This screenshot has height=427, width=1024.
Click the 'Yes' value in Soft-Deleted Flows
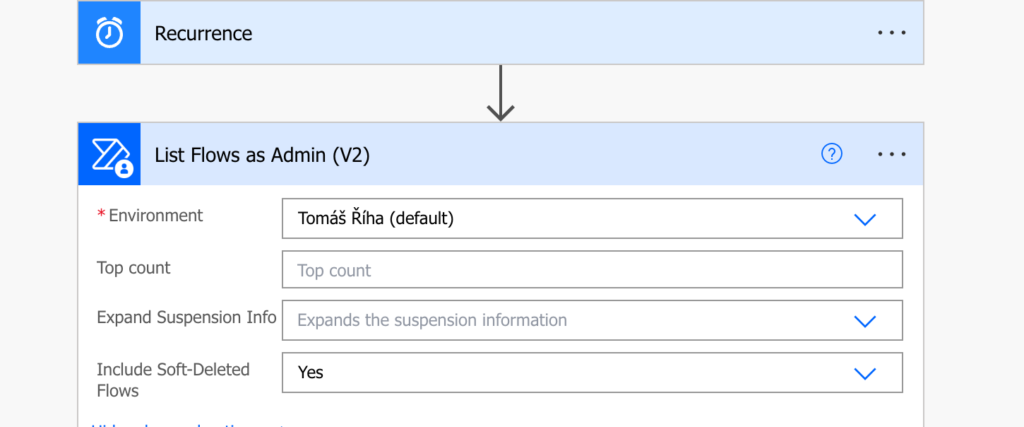(x=311, y=373)
